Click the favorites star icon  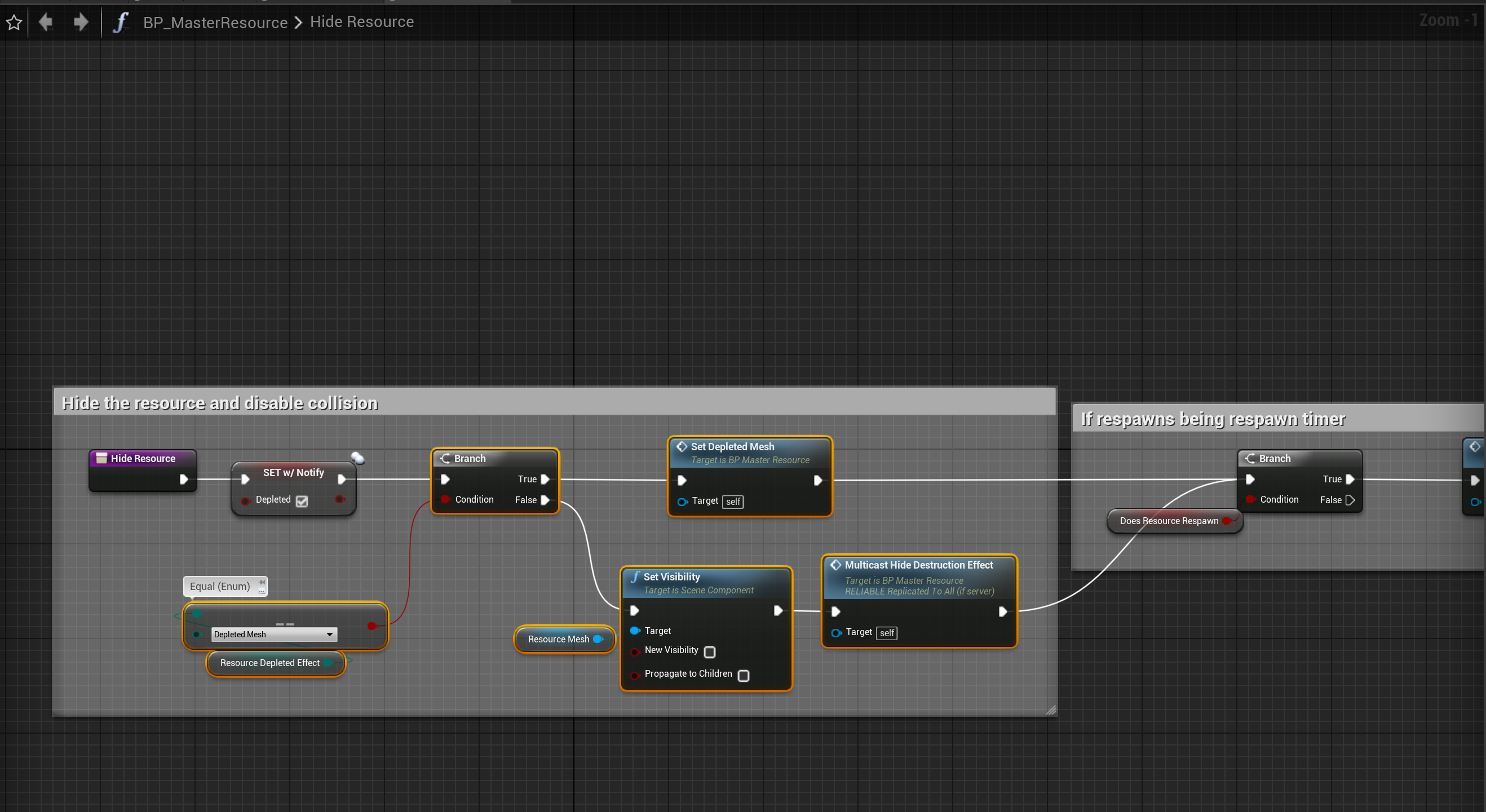[x=14, y=23]
